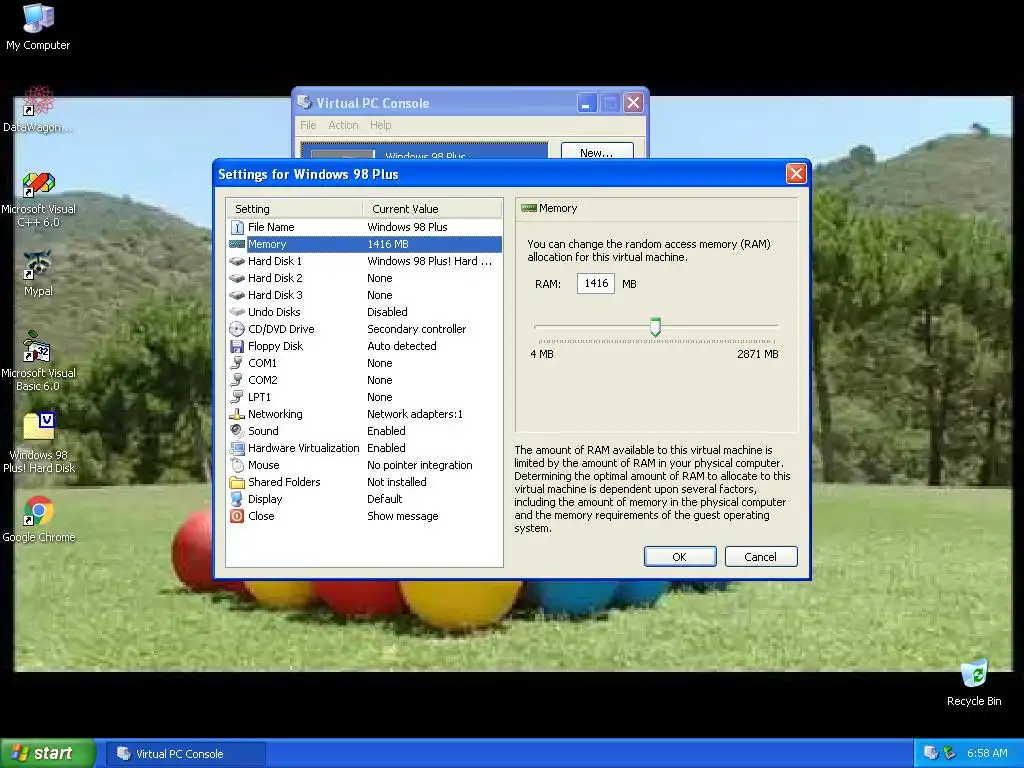Click the RAM value input field
Screen dimensions: 1024x768
coord(596,283)
